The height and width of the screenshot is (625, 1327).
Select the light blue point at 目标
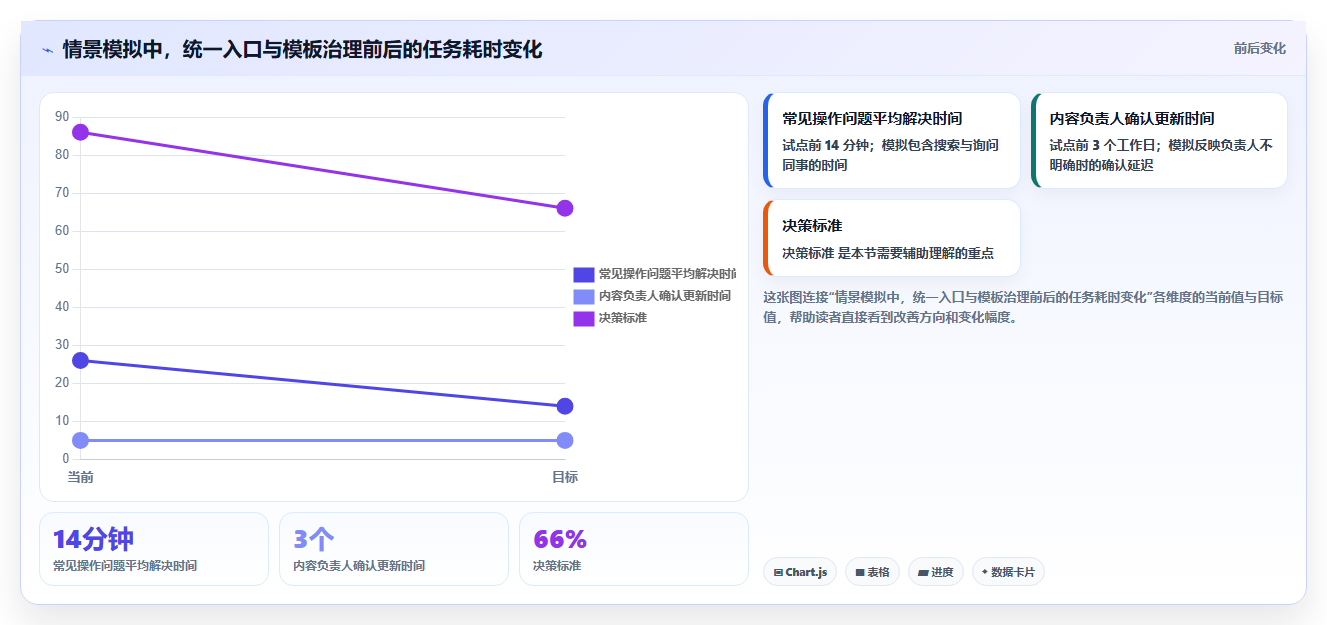point(565,440)
